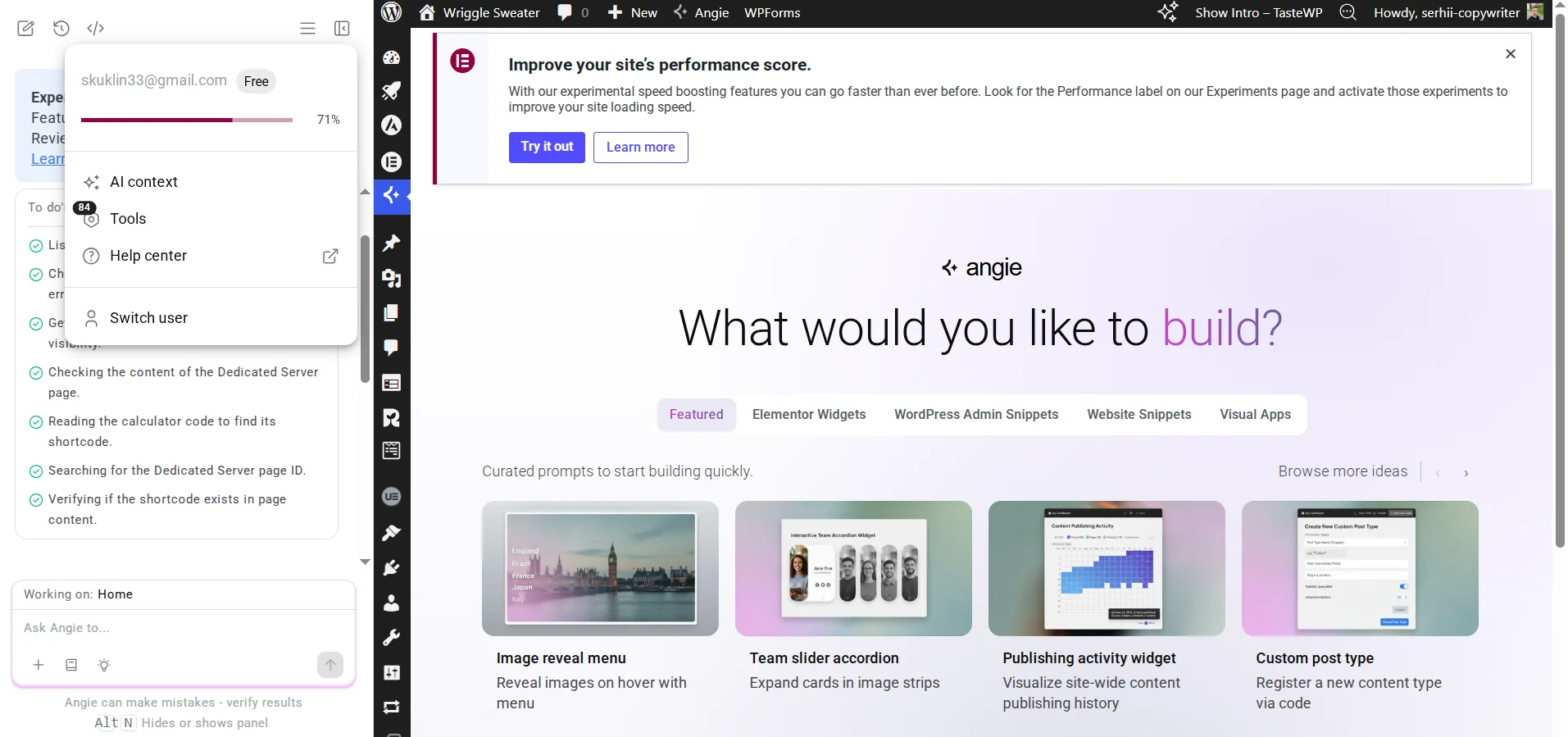Open the Angie sparkle icon in sidebar
This screenshot has height=737, width=1568.
tap(392, 195)
